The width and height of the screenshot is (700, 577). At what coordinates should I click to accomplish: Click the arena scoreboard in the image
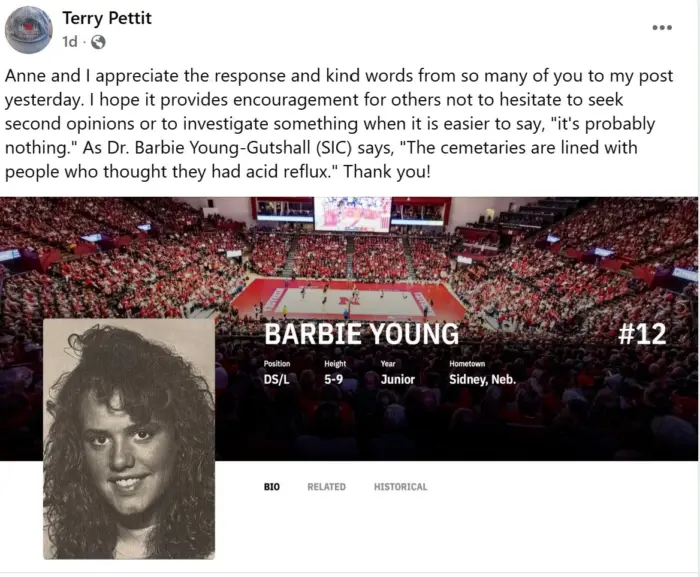(x=352, y=214)
